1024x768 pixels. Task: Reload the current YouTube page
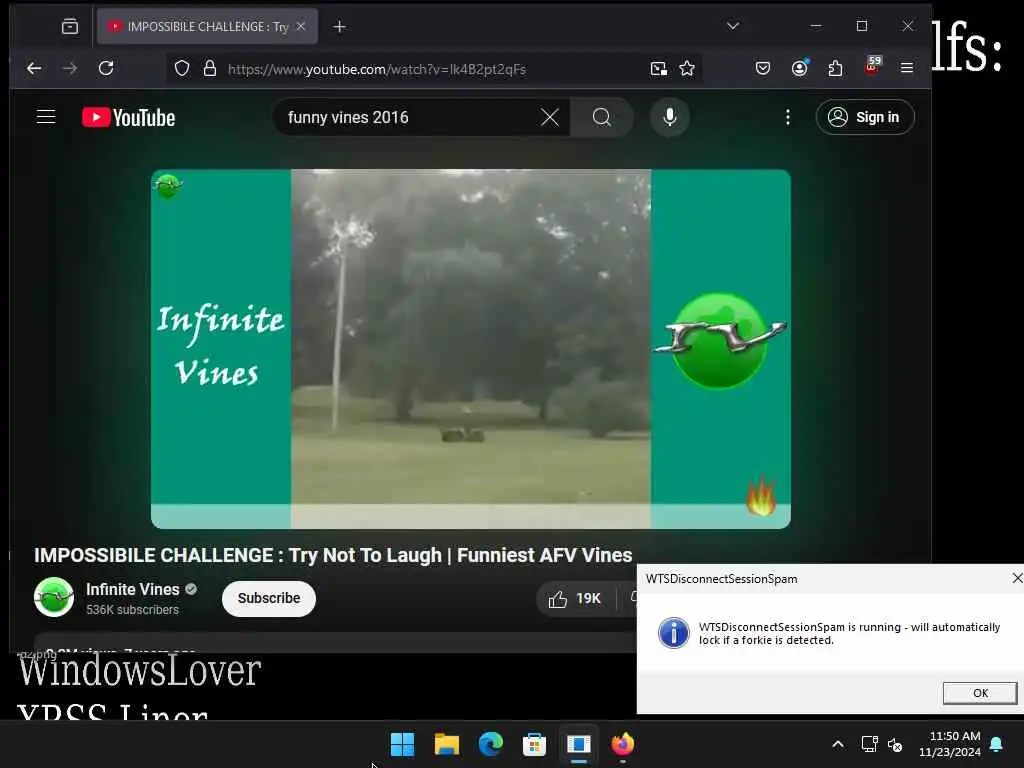[x=106, y=68]
